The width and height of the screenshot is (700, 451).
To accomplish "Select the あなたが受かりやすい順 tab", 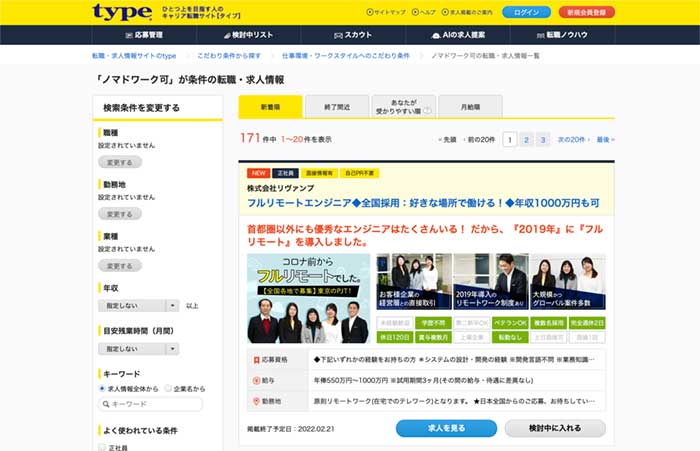I will pyautogui.click(x=404, y=107).
